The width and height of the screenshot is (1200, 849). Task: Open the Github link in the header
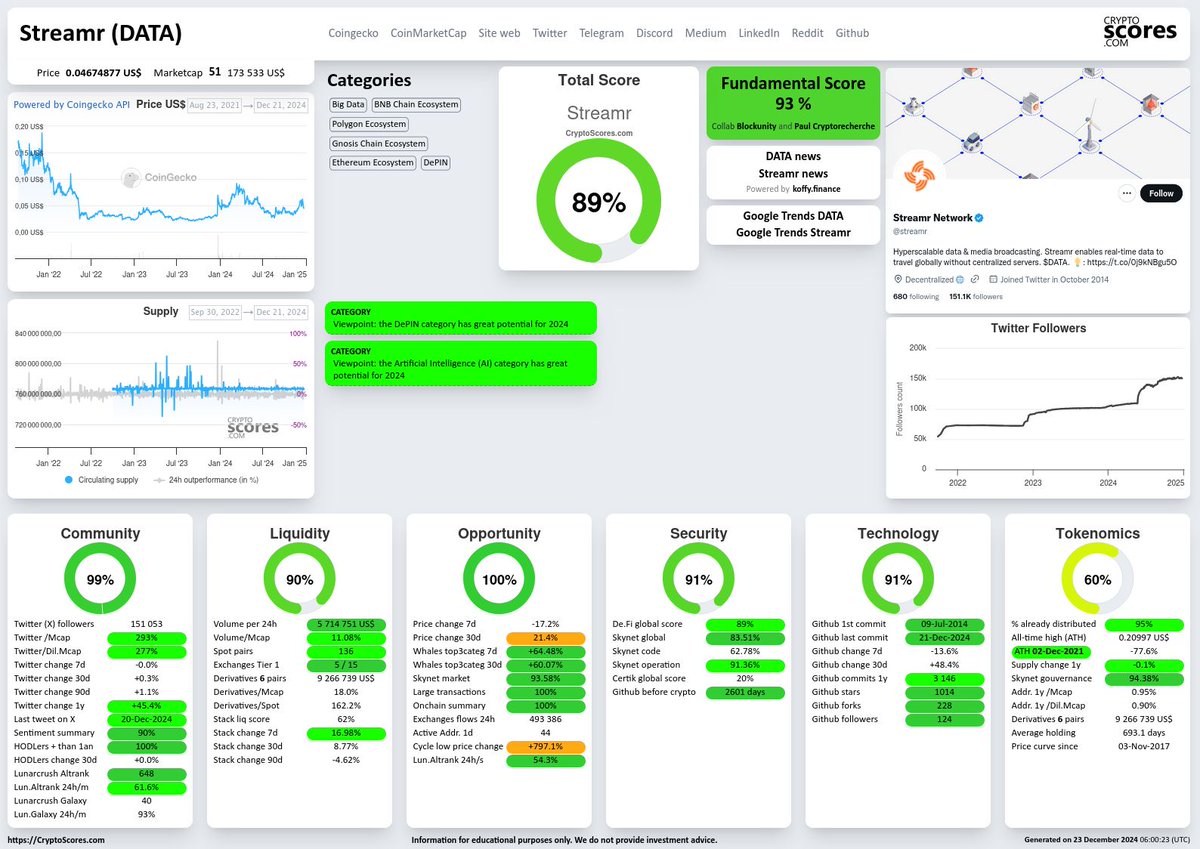coord(852,33)
